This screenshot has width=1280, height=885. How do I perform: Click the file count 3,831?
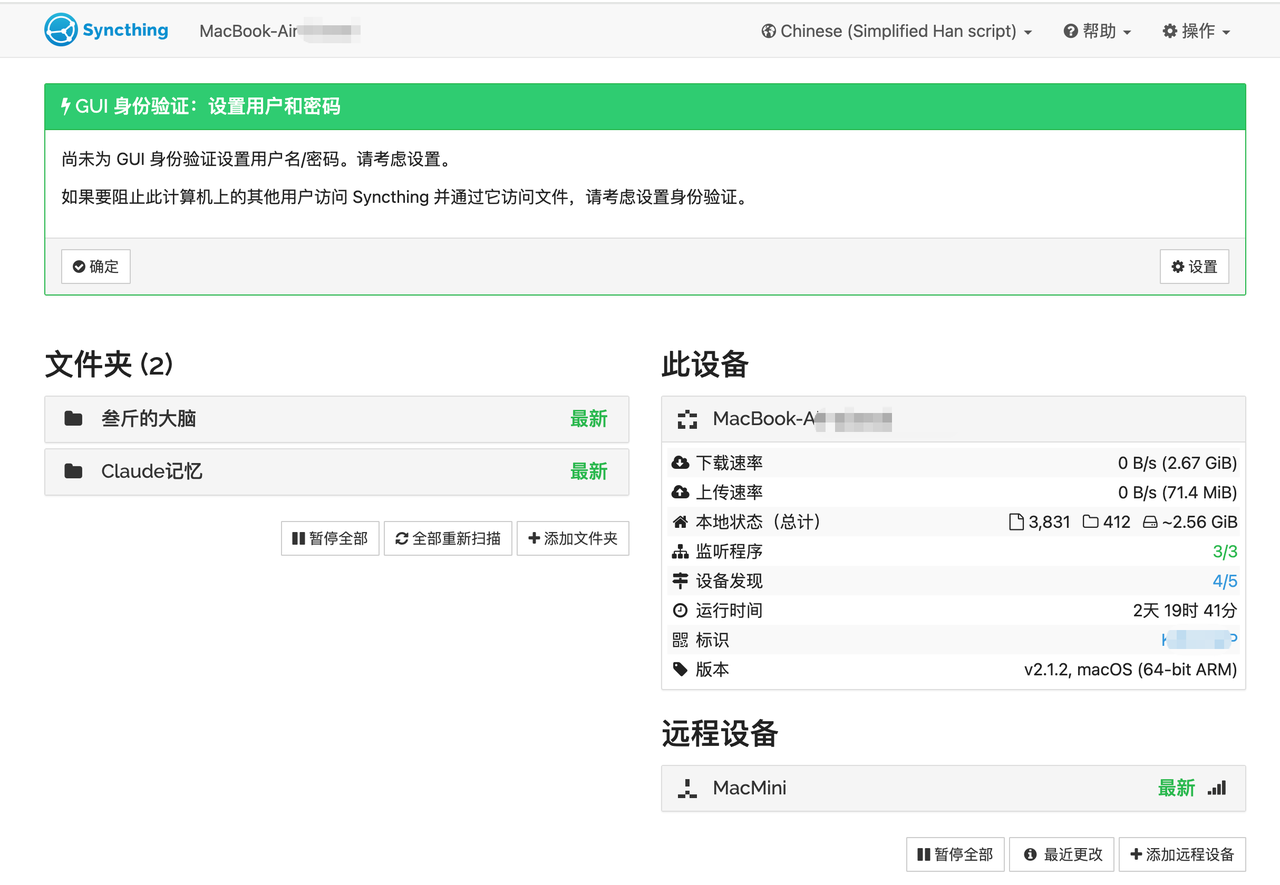pyautogui.click(x=1049, y=522)
